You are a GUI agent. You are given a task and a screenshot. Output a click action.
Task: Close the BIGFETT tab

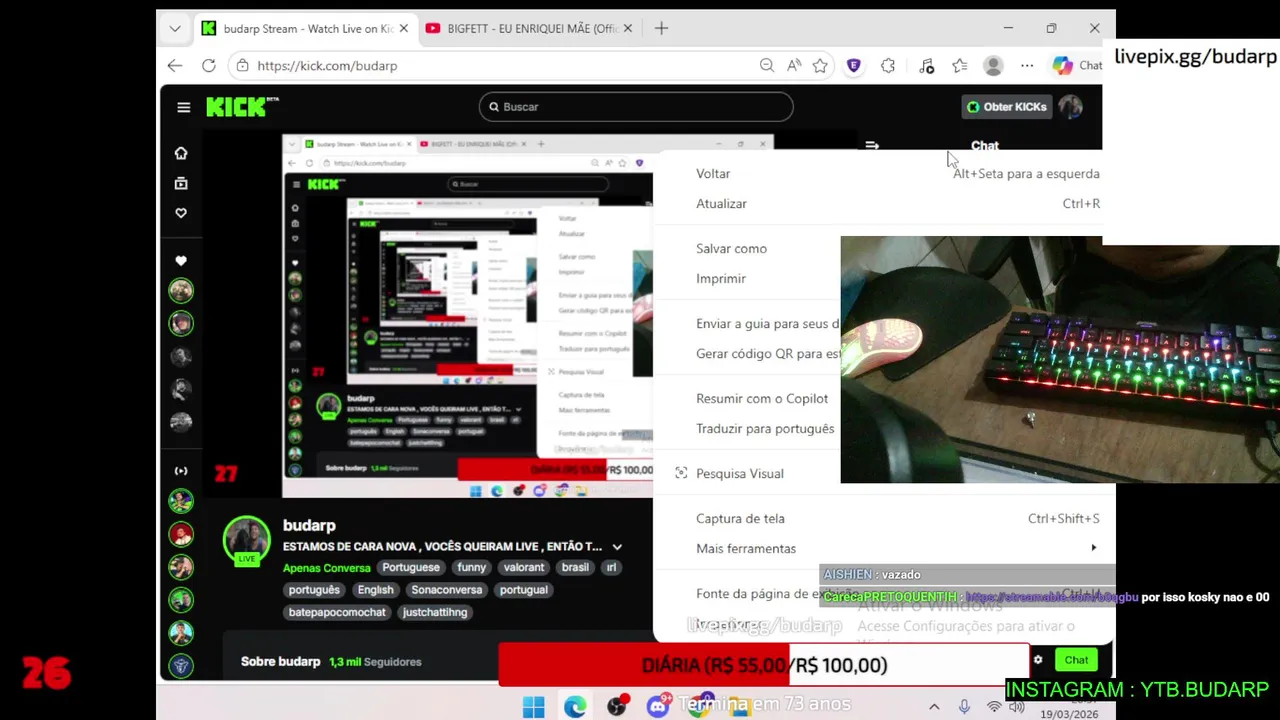click(x=628, y=29)
